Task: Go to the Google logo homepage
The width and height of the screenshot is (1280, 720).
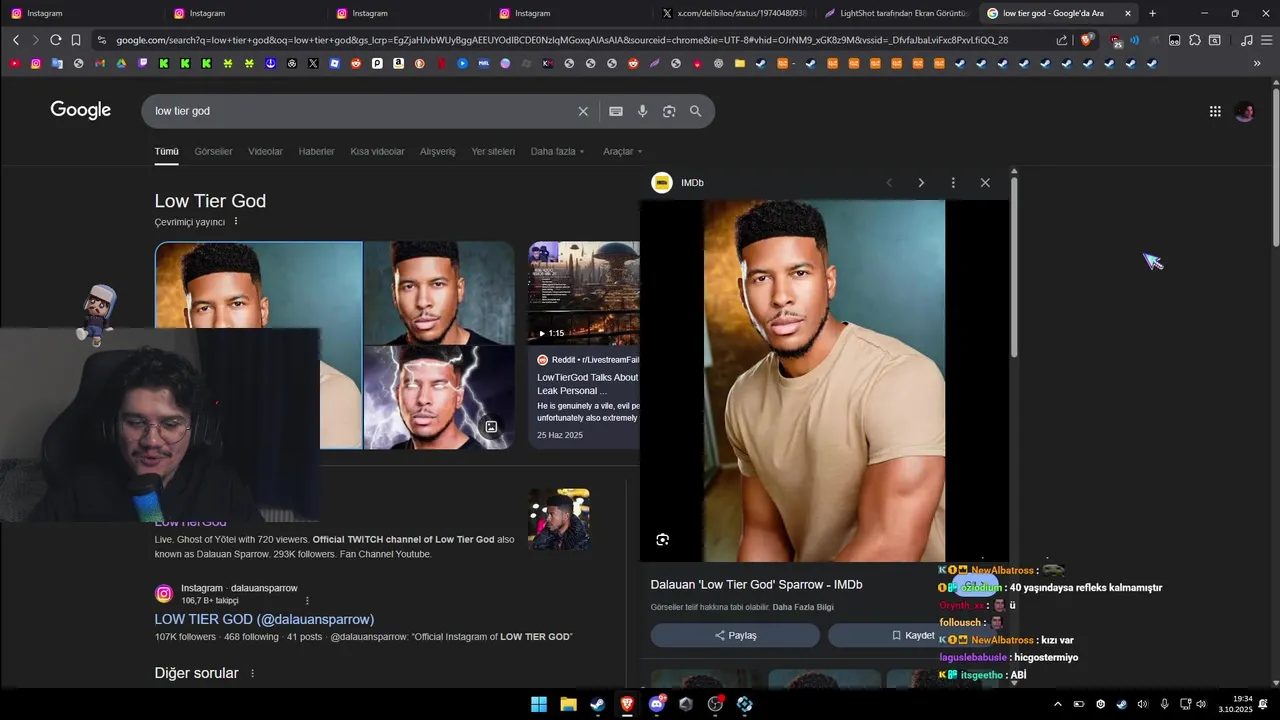Action: (x=81, y=110)
